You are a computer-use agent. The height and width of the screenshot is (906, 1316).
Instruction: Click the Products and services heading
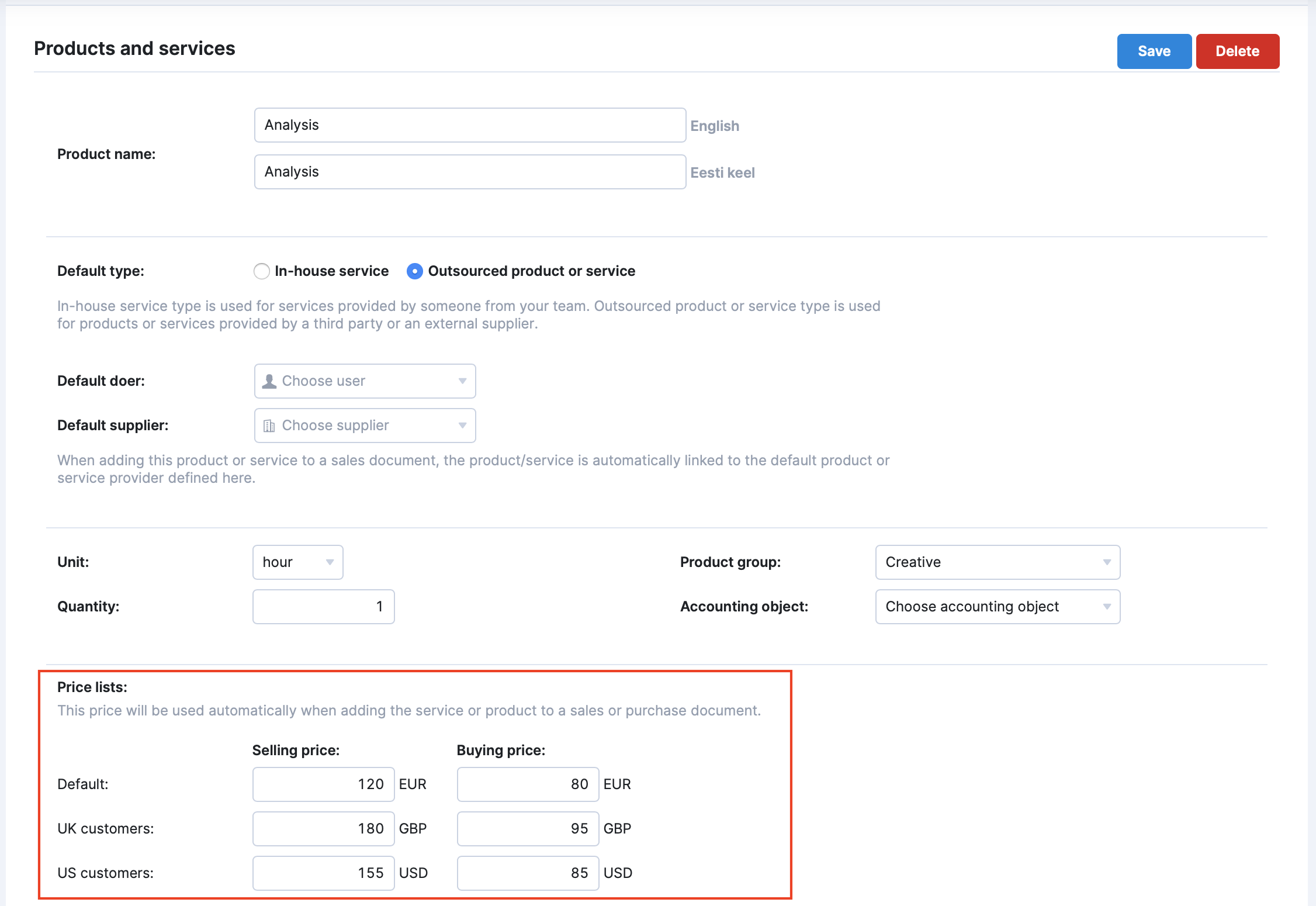(134, 49)
